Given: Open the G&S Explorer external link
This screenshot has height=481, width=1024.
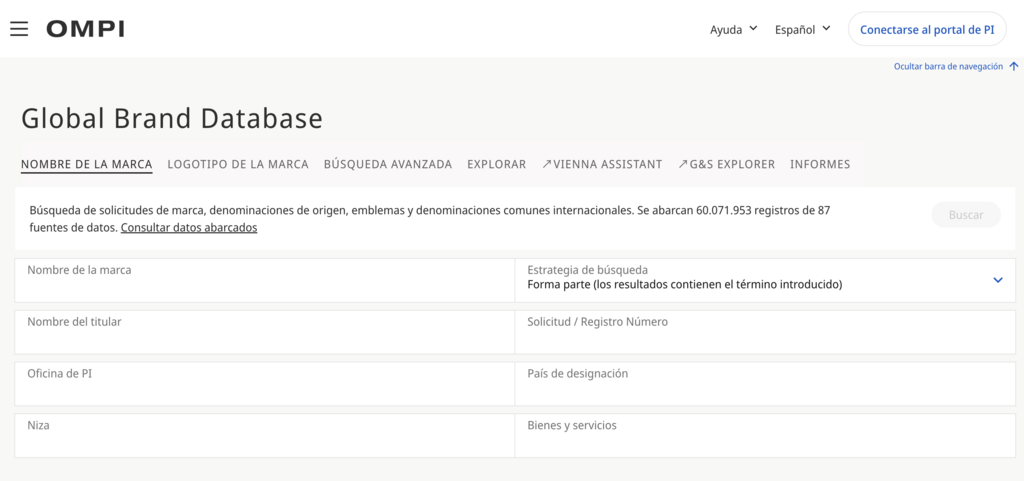Looking at the screenshot, I should (726, 164).
